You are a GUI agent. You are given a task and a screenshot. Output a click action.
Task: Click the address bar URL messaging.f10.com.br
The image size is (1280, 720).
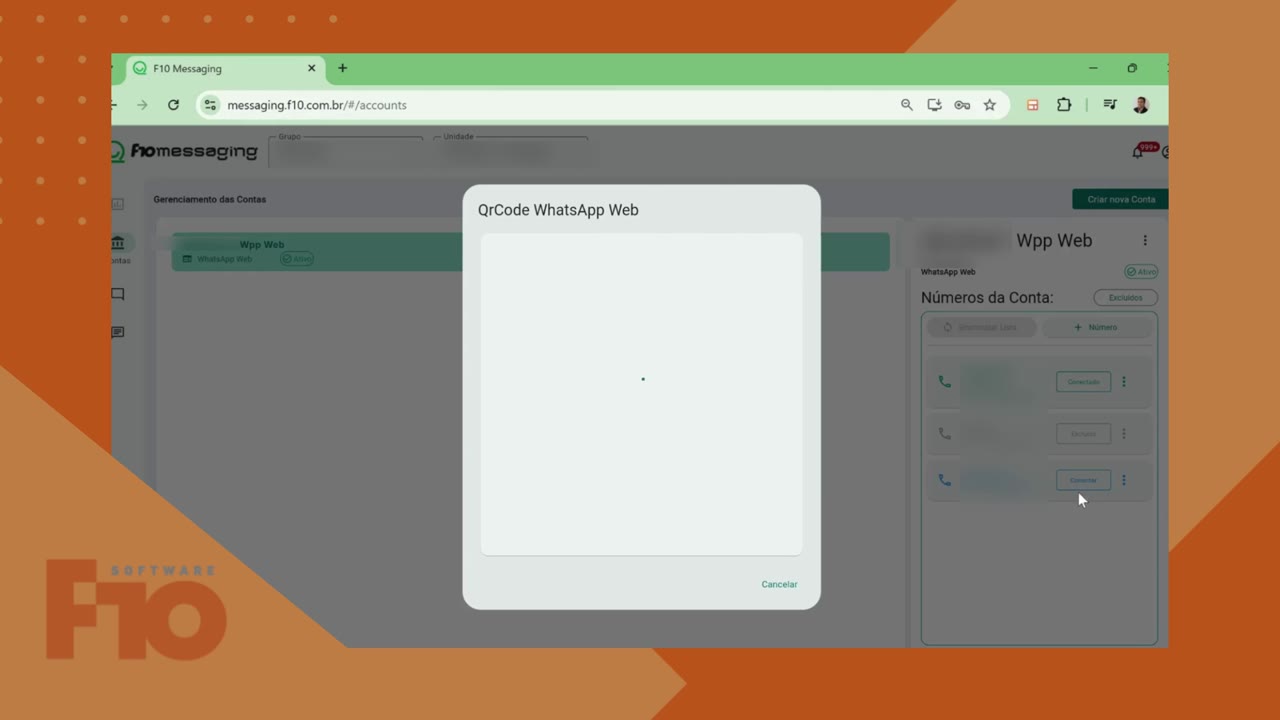(316, 105)
